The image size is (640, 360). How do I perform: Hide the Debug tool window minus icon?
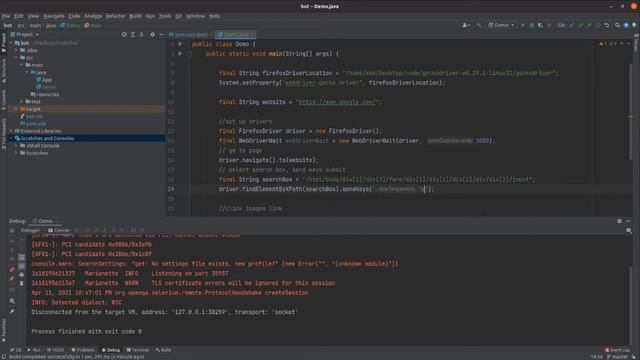(629, 221)
